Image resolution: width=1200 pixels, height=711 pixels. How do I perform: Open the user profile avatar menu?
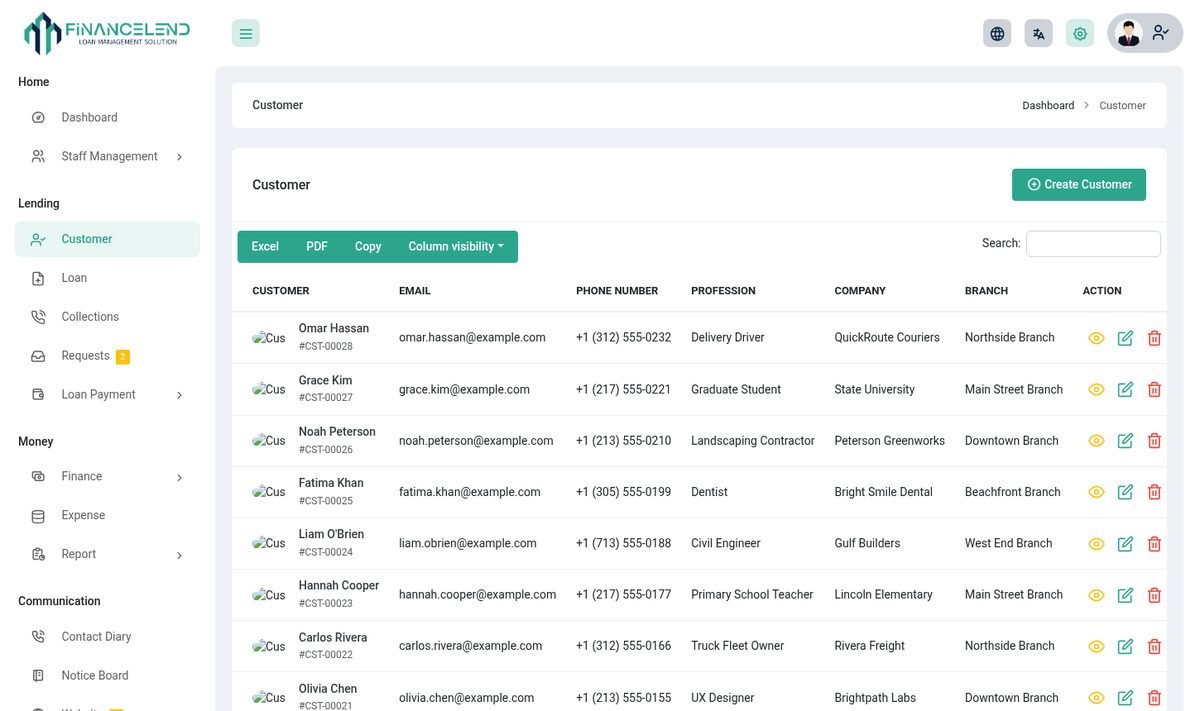tap(1145, 33)
